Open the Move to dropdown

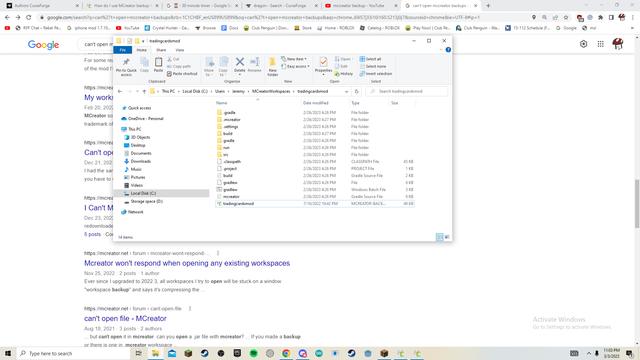click(209, 67)
